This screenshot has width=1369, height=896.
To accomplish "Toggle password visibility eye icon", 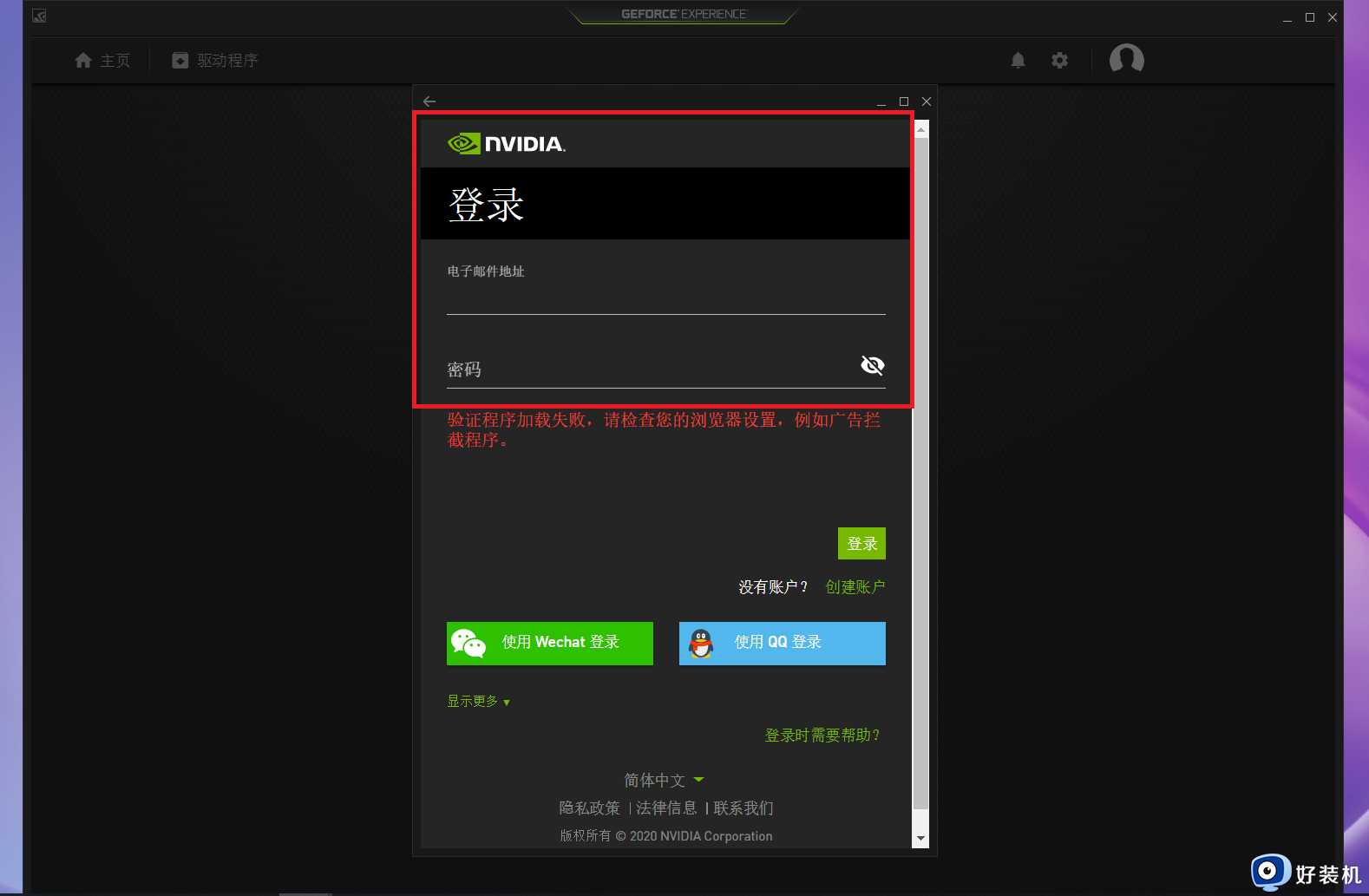I will (872, 365).
